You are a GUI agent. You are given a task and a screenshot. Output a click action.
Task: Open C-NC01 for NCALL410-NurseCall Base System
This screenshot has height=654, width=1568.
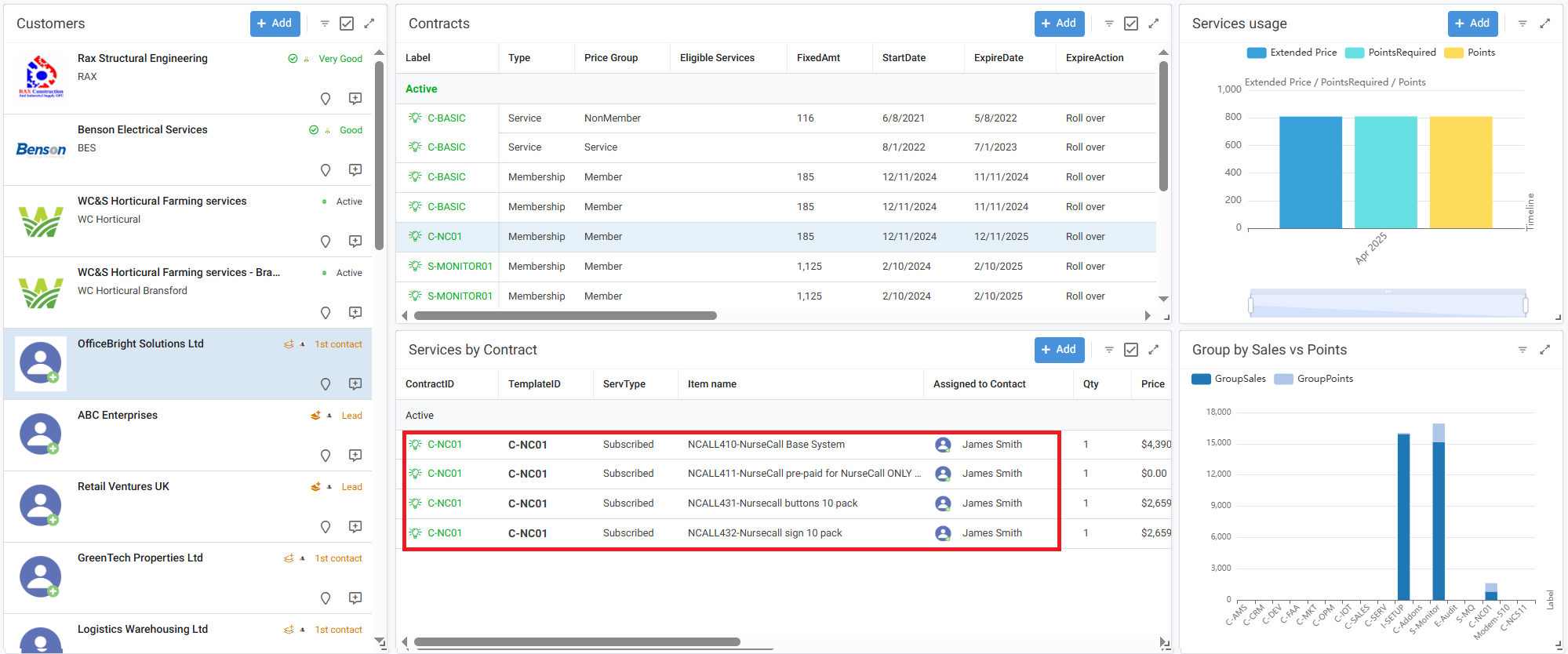(x=445, y=445)
